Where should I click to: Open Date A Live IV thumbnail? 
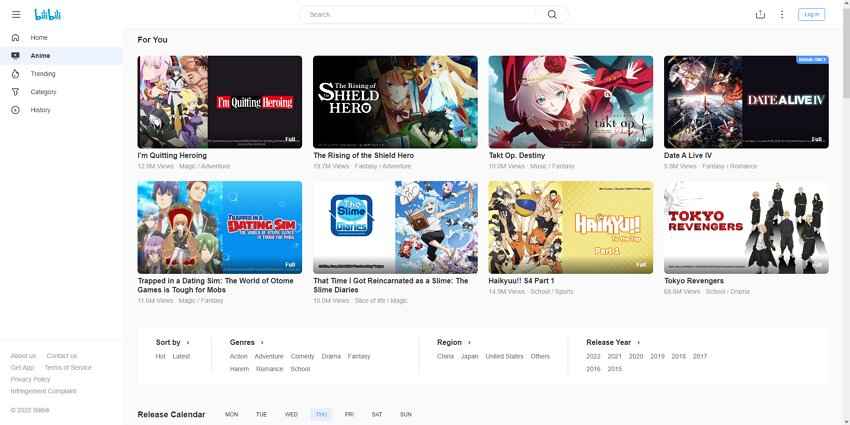(x=746, y=102)
